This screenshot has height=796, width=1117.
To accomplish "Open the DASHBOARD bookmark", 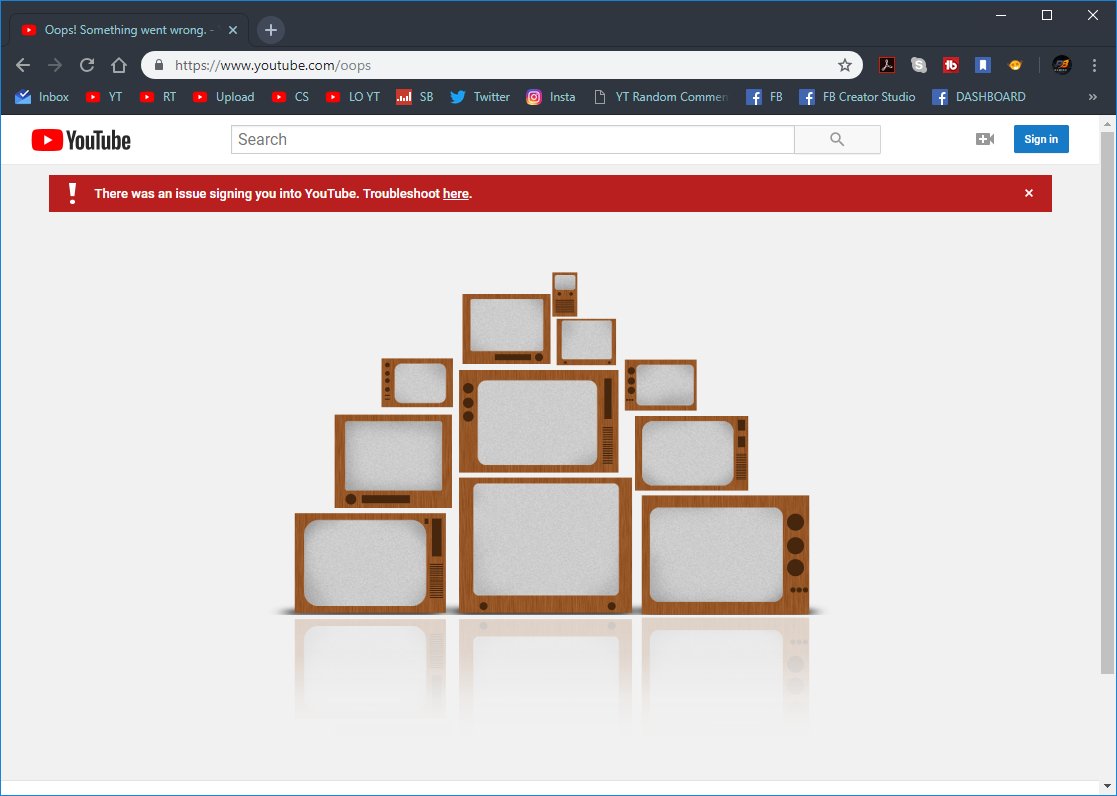I will click(979, 97).
